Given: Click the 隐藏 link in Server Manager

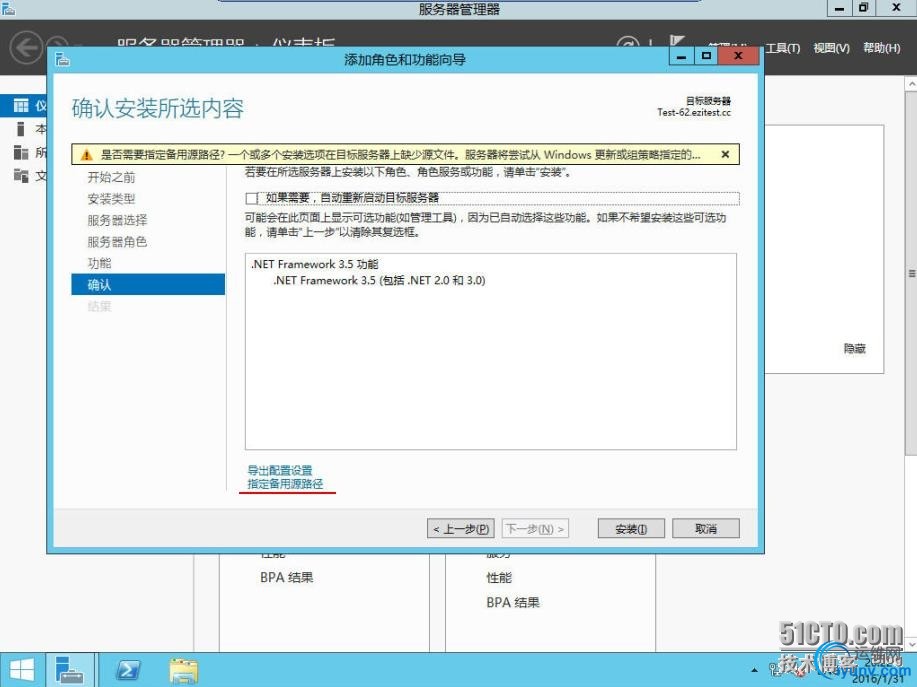Looking at the screenshot, I should point(854,348).
